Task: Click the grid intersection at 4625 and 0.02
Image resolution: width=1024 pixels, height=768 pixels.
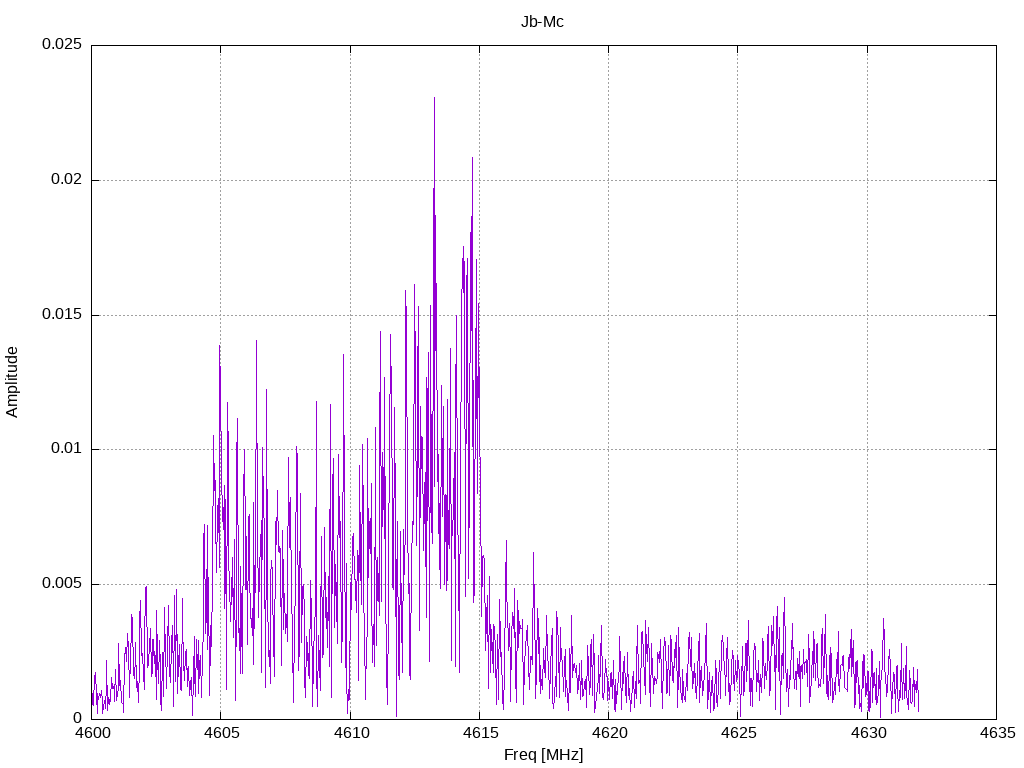Action: 738,180
